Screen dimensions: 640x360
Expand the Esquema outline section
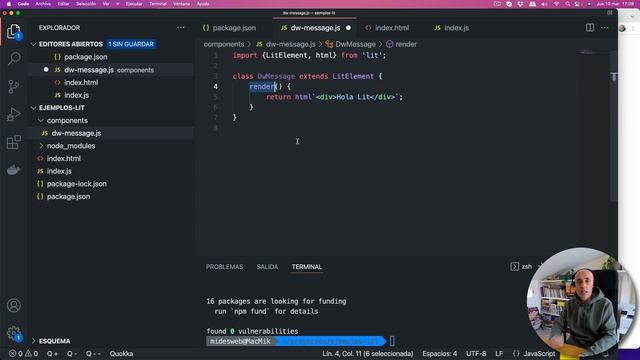click(33, 341)
